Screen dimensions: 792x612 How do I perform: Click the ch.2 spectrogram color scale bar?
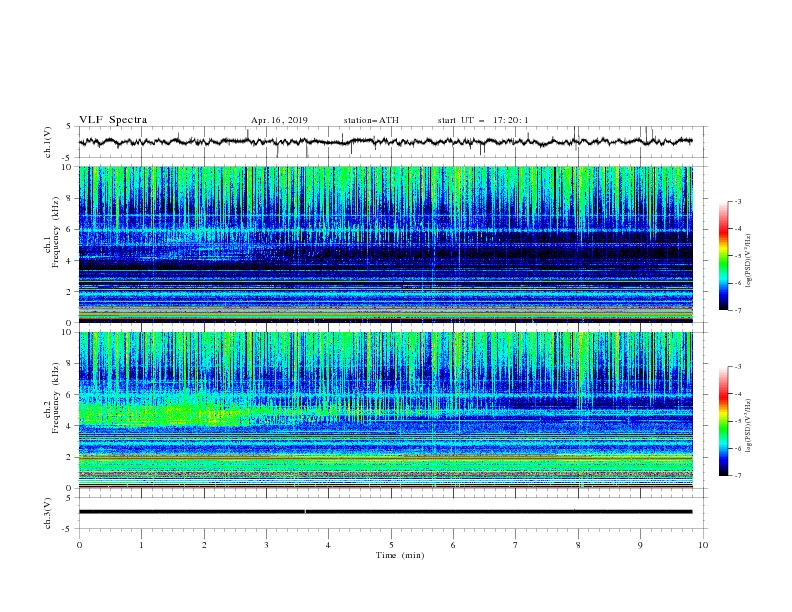pos(723,421)
